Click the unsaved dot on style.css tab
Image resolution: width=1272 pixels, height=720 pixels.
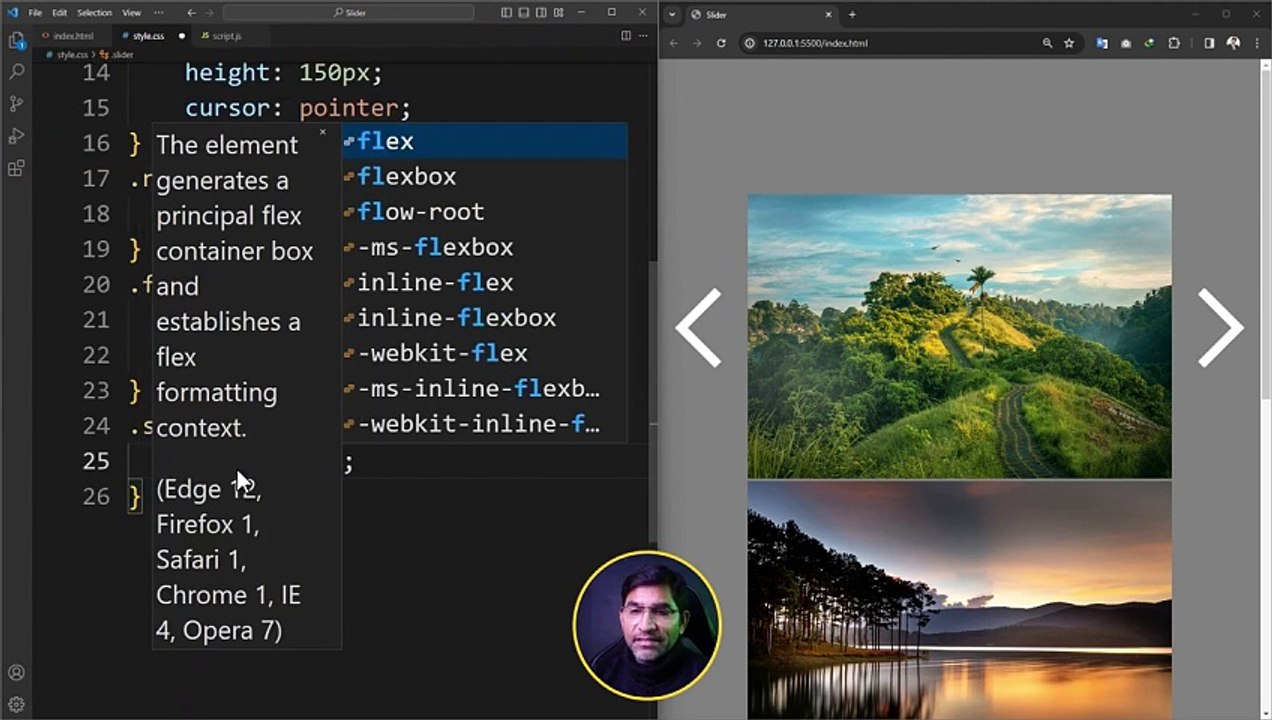(x=181, y=36)
